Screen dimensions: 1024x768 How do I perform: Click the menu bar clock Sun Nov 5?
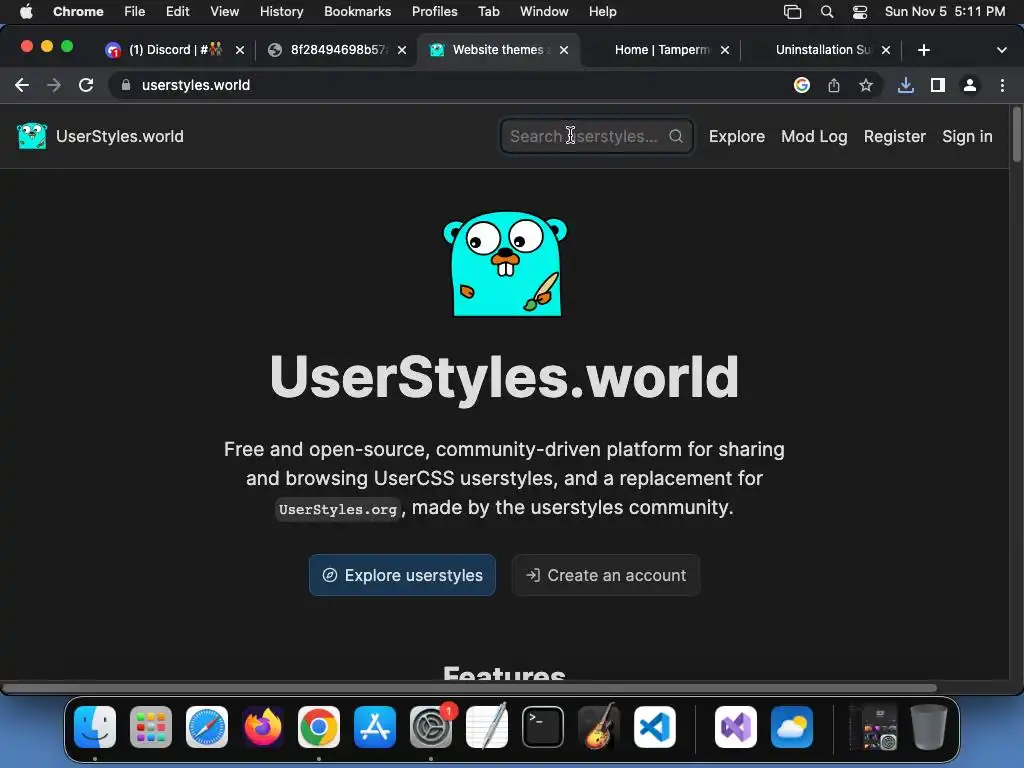pos(945,12)
